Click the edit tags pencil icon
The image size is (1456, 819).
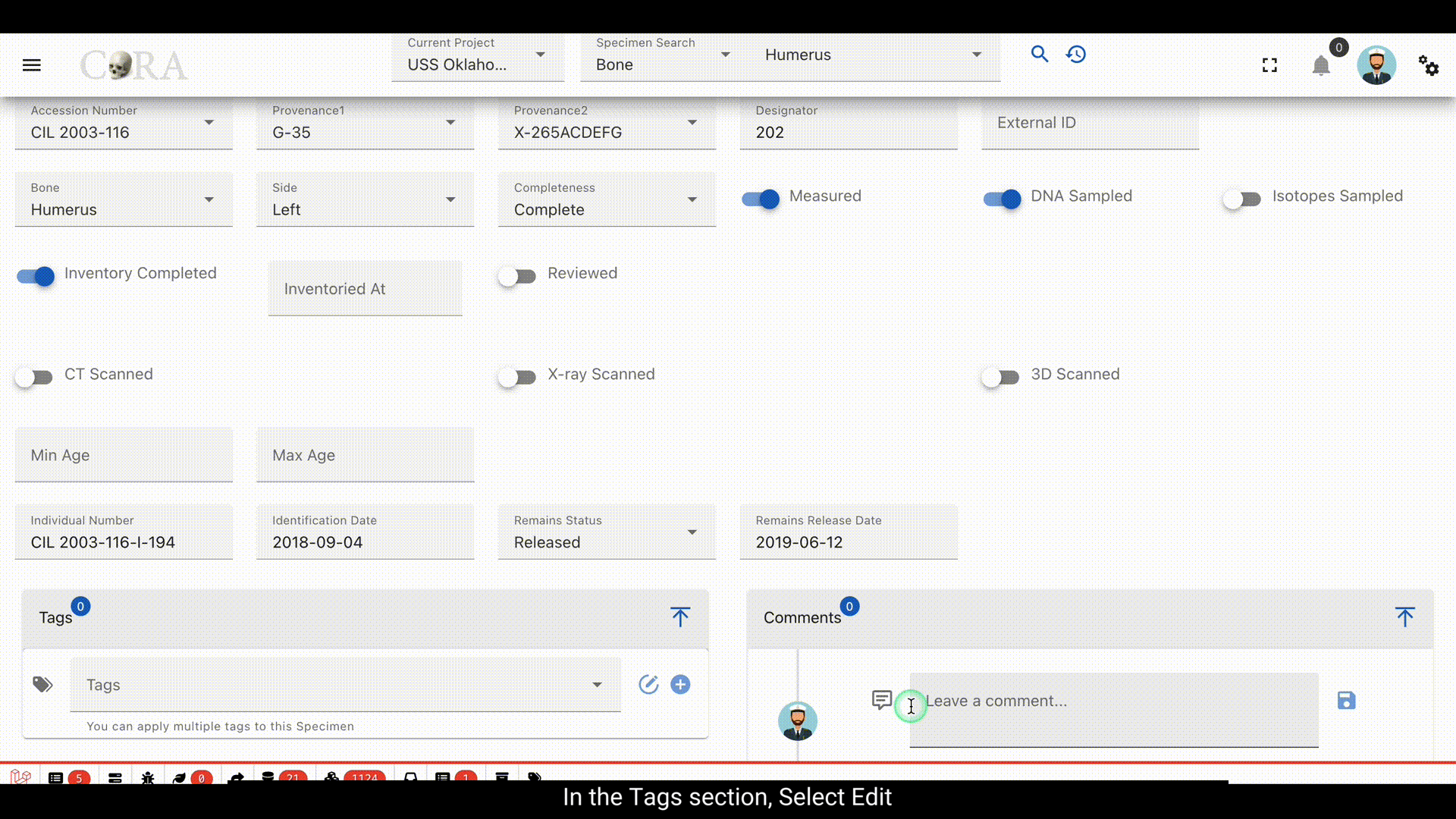(648, 685)
